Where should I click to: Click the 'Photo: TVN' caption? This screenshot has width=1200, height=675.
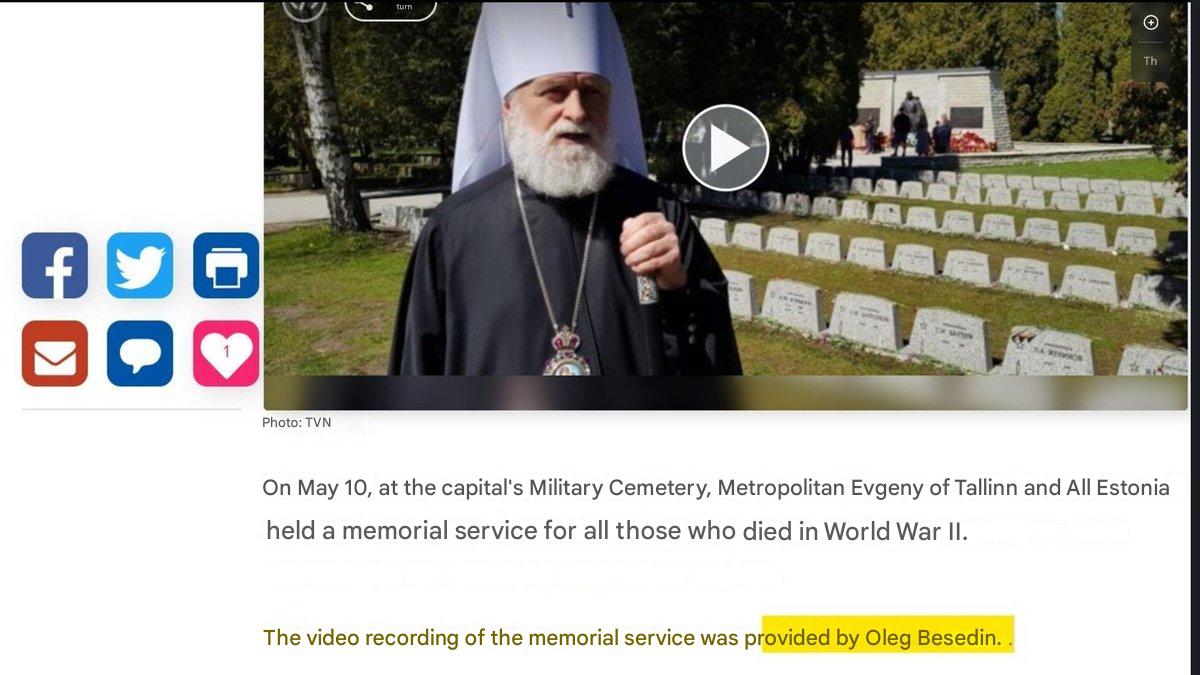pyautogui.click(x=297, y=423)
